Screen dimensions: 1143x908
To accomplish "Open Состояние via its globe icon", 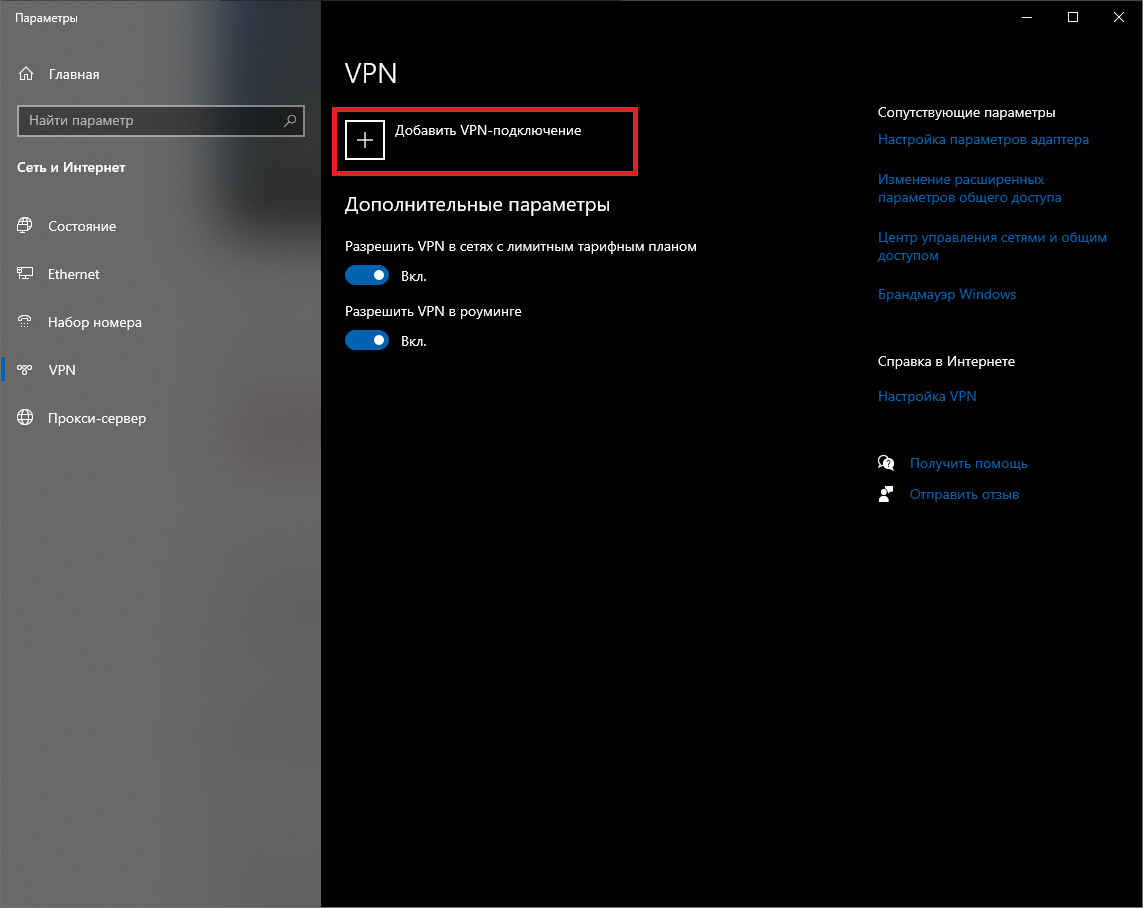I will [26, 226].
